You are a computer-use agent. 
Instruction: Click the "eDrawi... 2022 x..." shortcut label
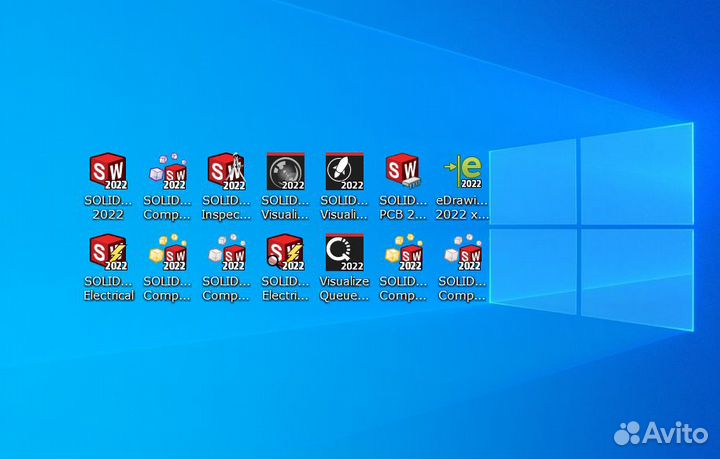tap(462, 207)
